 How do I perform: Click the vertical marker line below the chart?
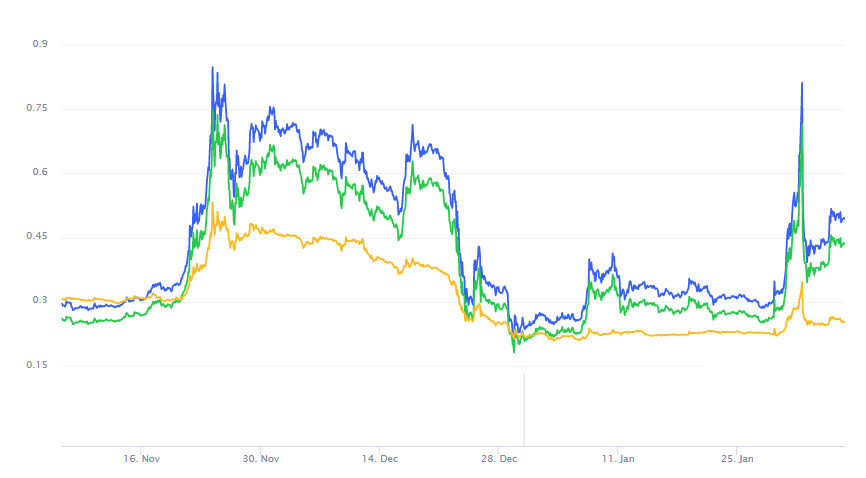coord(524,410)
